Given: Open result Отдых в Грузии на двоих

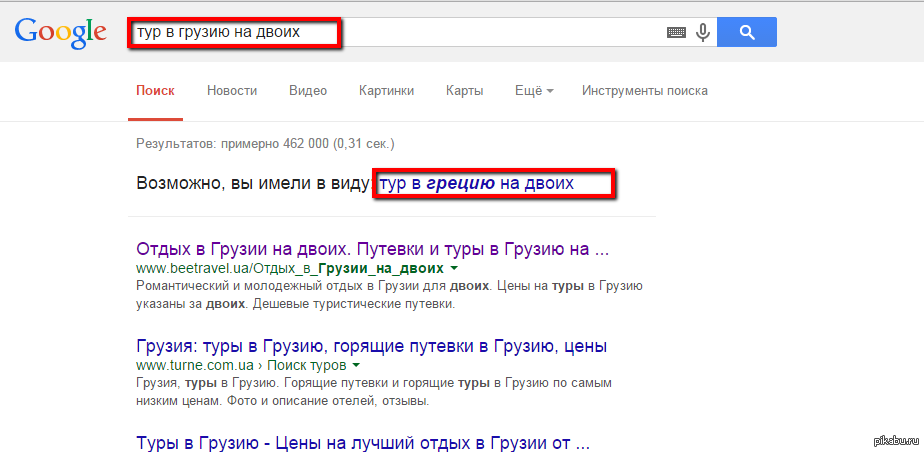Looking at the screenshot, I should click(372, 249).
